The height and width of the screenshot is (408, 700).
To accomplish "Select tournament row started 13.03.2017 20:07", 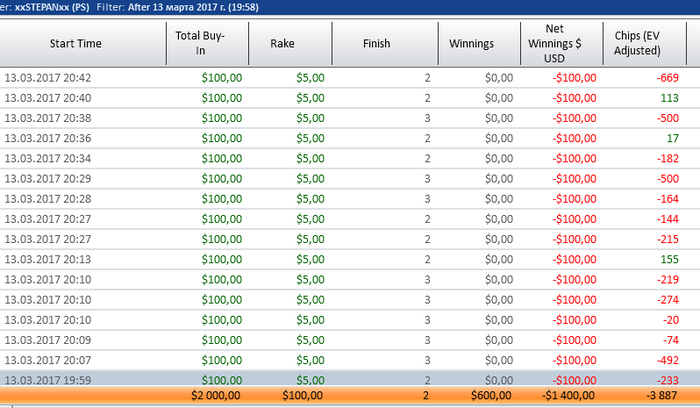I will click(x=350, y=360).
